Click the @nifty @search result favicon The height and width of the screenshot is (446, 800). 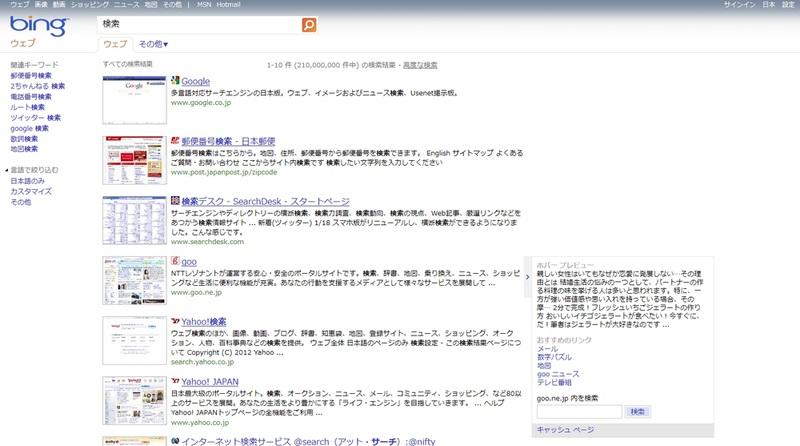[x=175, y=441]
